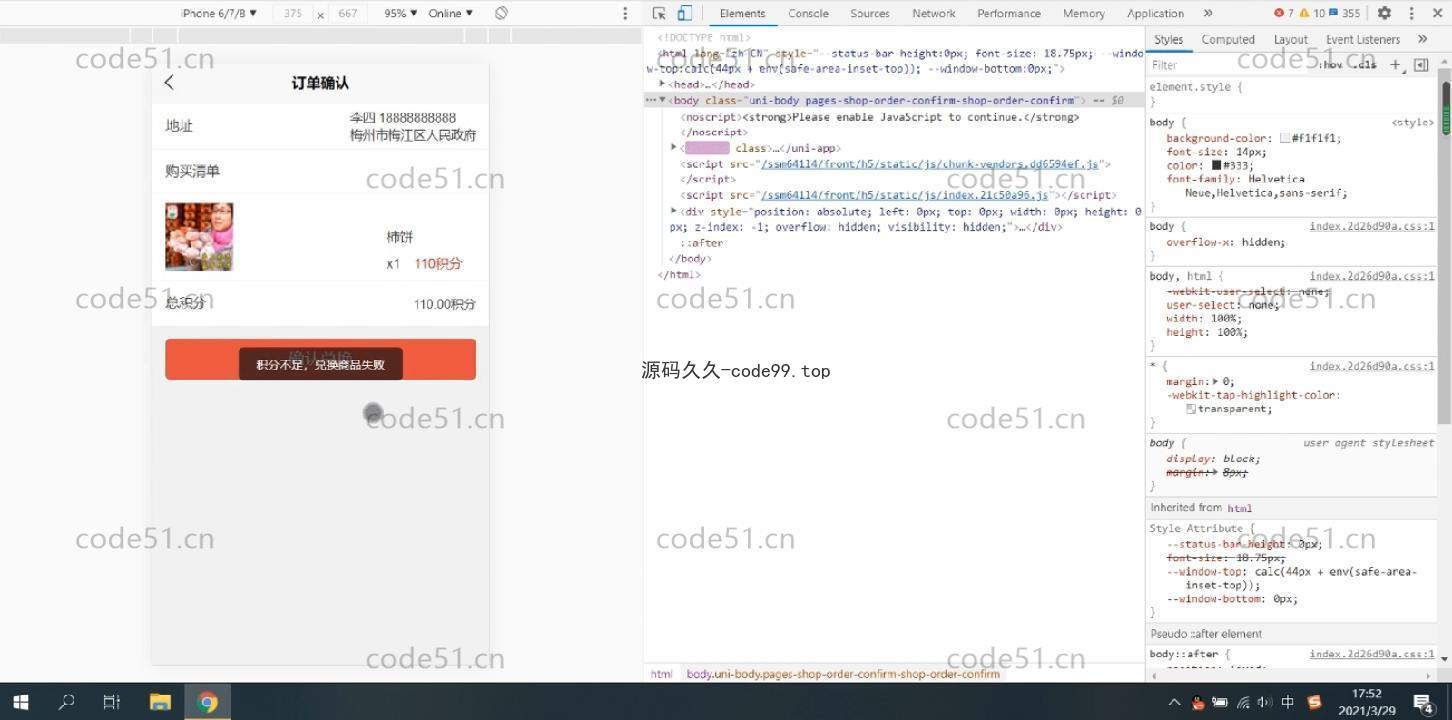Open the Computed sidebar tab
Image resolution: width=1452 pixels, height=720 pixels.
click(x=1228, y=39)
